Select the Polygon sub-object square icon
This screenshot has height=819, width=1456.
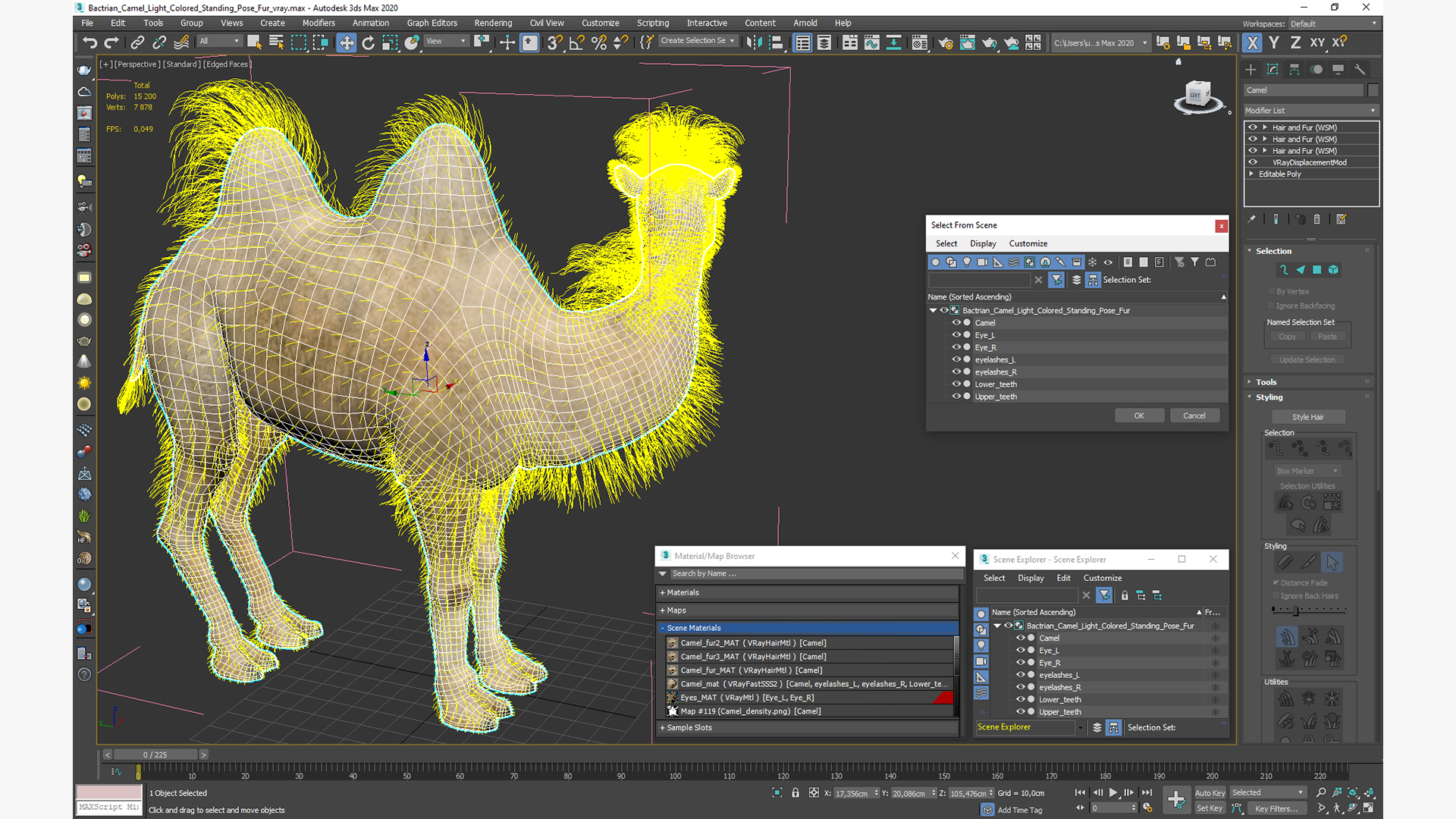click(1316, 270)
